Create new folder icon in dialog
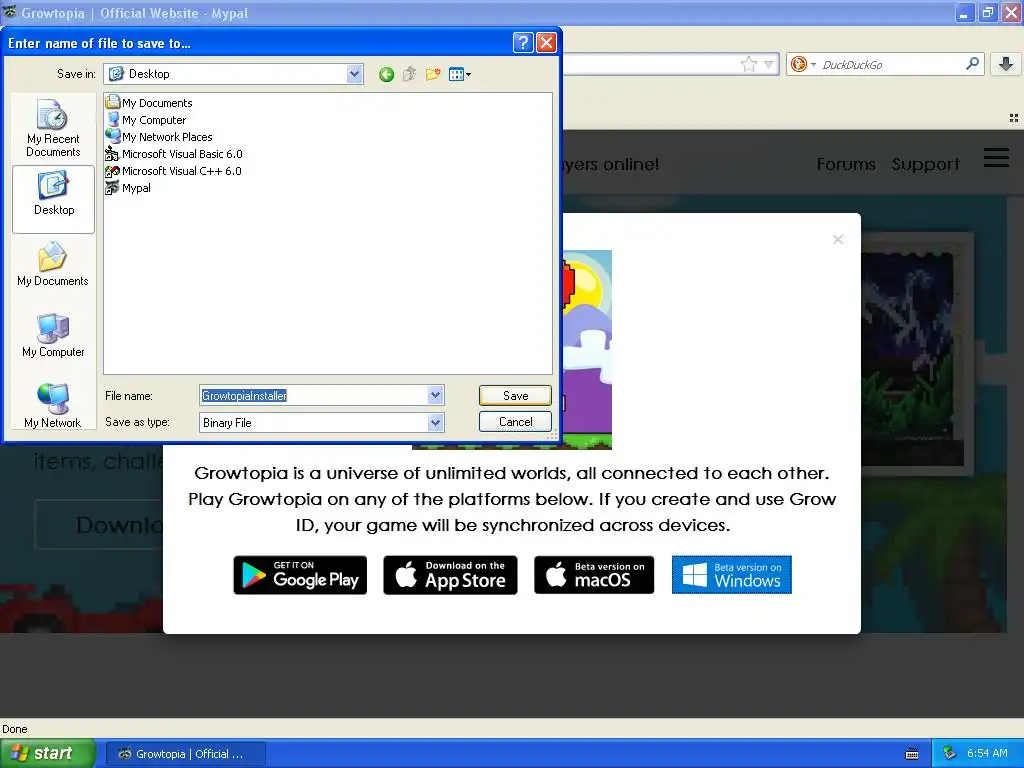Screen dimensions: 1024x768 (432, 74)
